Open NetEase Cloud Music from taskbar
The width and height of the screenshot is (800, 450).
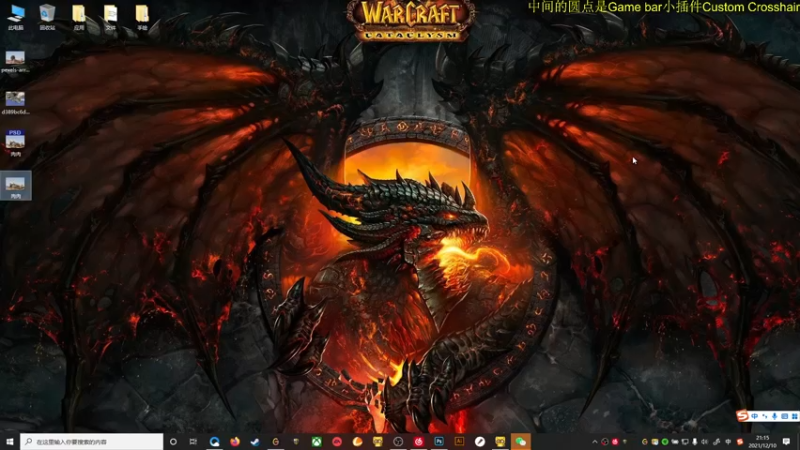click(418, 442)
